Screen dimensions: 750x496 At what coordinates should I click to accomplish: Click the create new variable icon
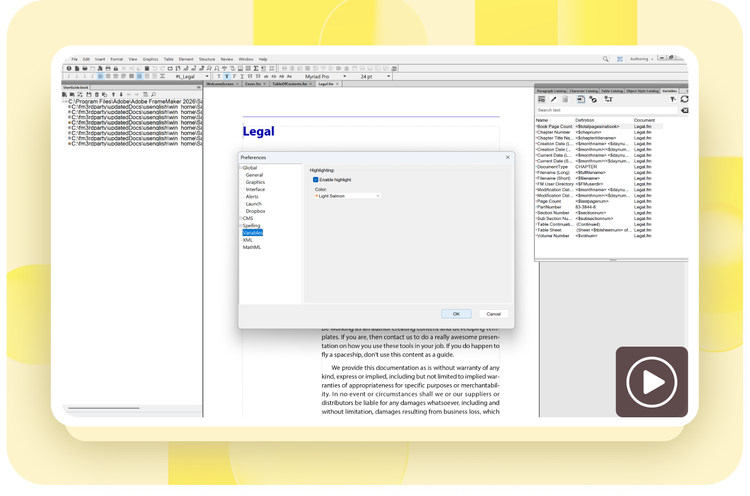coord(541,99)
